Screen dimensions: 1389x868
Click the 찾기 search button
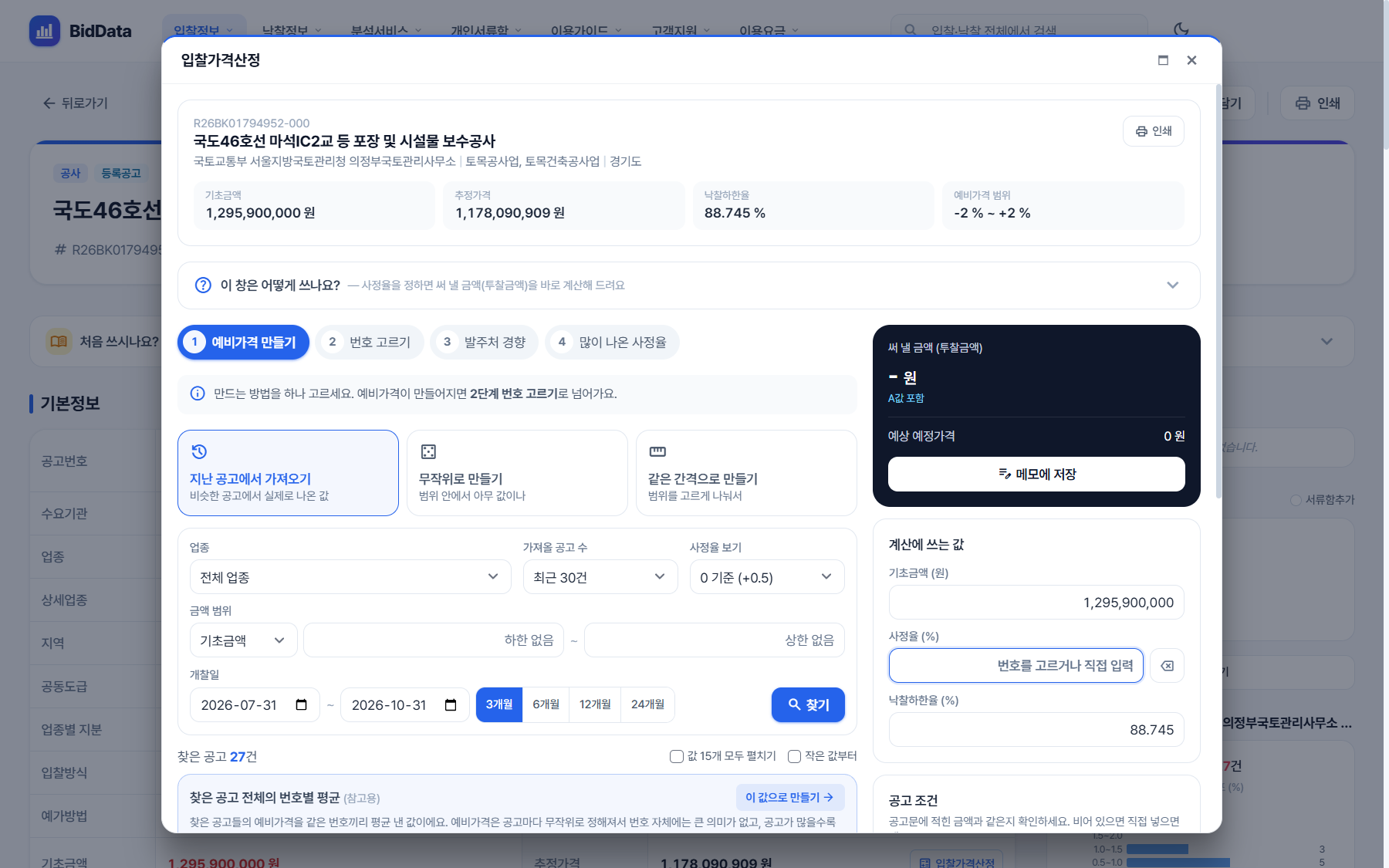(808, 704)
